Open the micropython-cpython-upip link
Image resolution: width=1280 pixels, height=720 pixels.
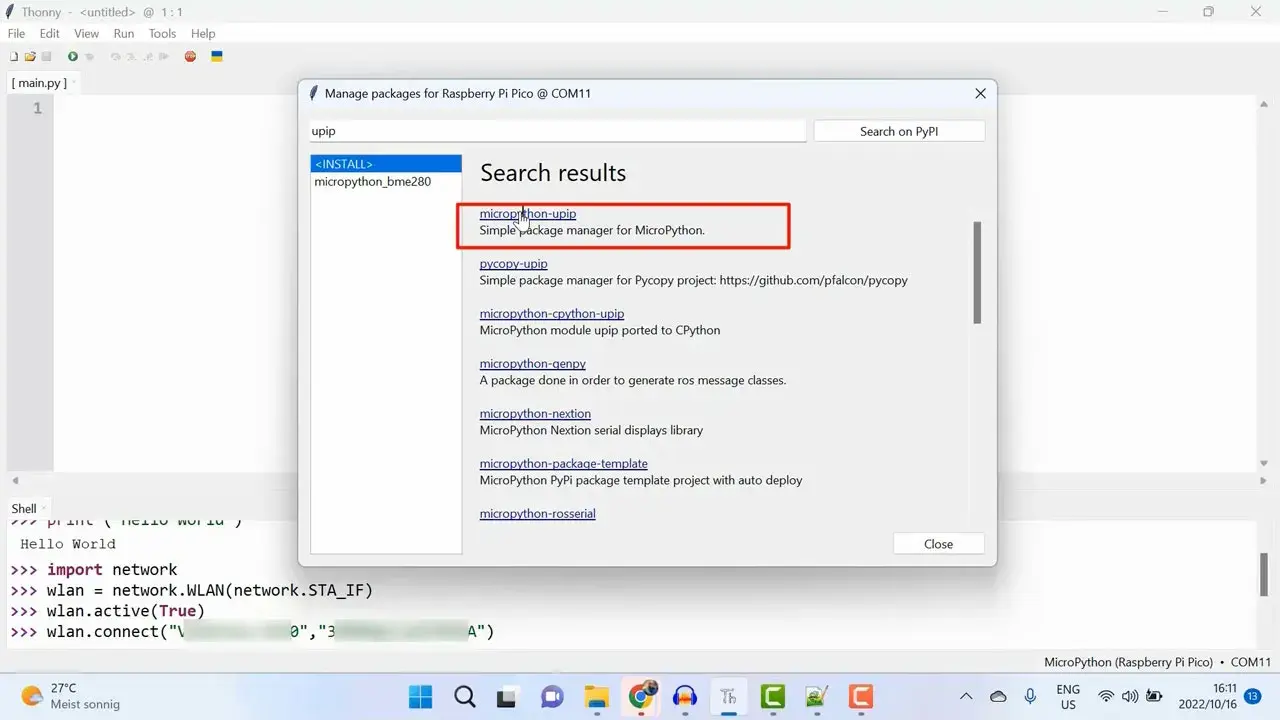(551, 314)
